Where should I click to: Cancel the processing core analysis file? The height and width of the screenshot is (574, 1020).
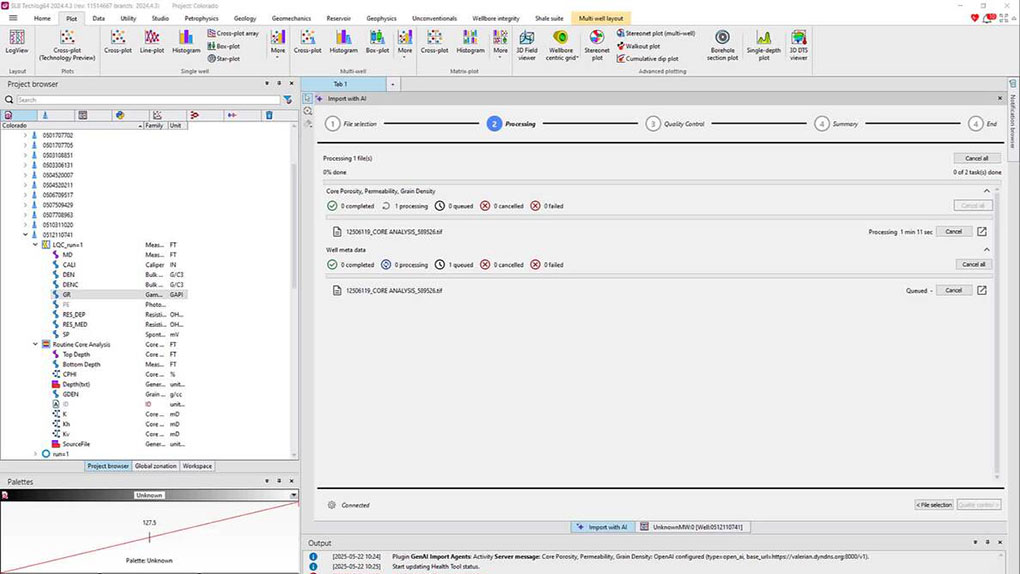click(954, 232)
